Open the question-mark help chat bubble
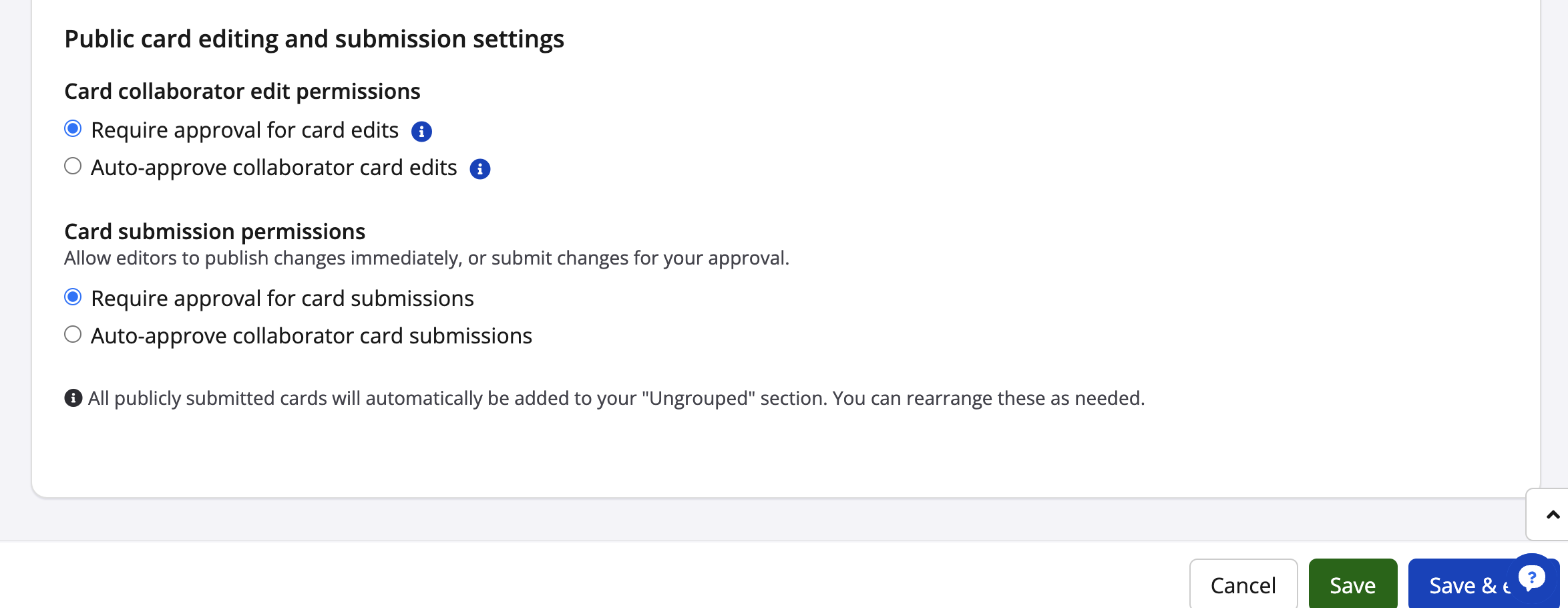Screen dimensions: 1568x608 click(x=1531, y=576)
